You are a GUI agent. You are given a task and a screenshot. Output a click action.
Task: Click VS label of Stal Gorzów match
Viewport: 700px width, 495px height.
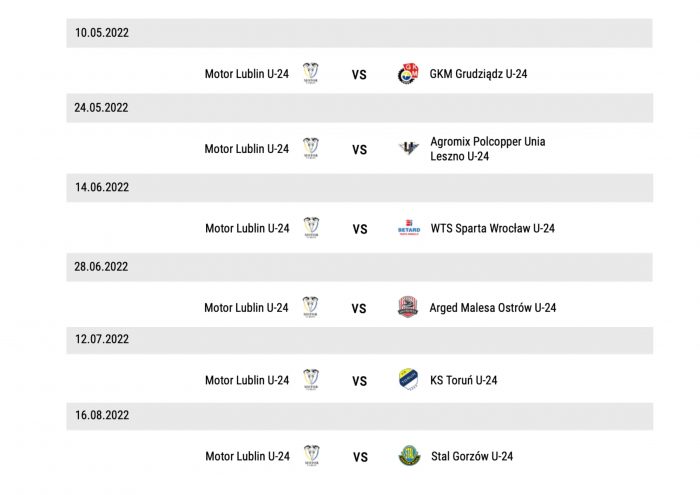360,457
